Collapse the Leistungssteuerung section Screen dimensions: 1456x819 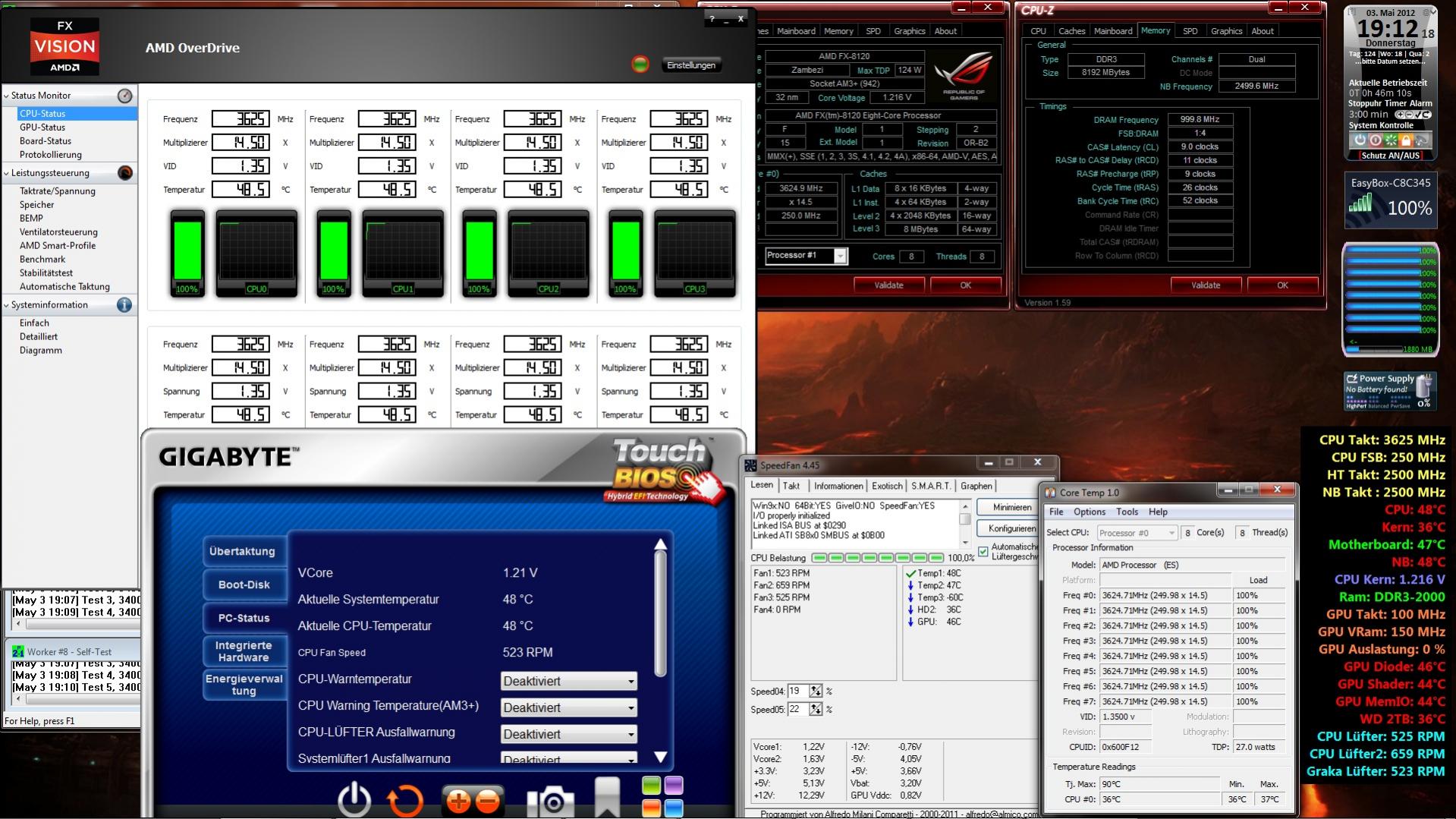pos(7,173)
